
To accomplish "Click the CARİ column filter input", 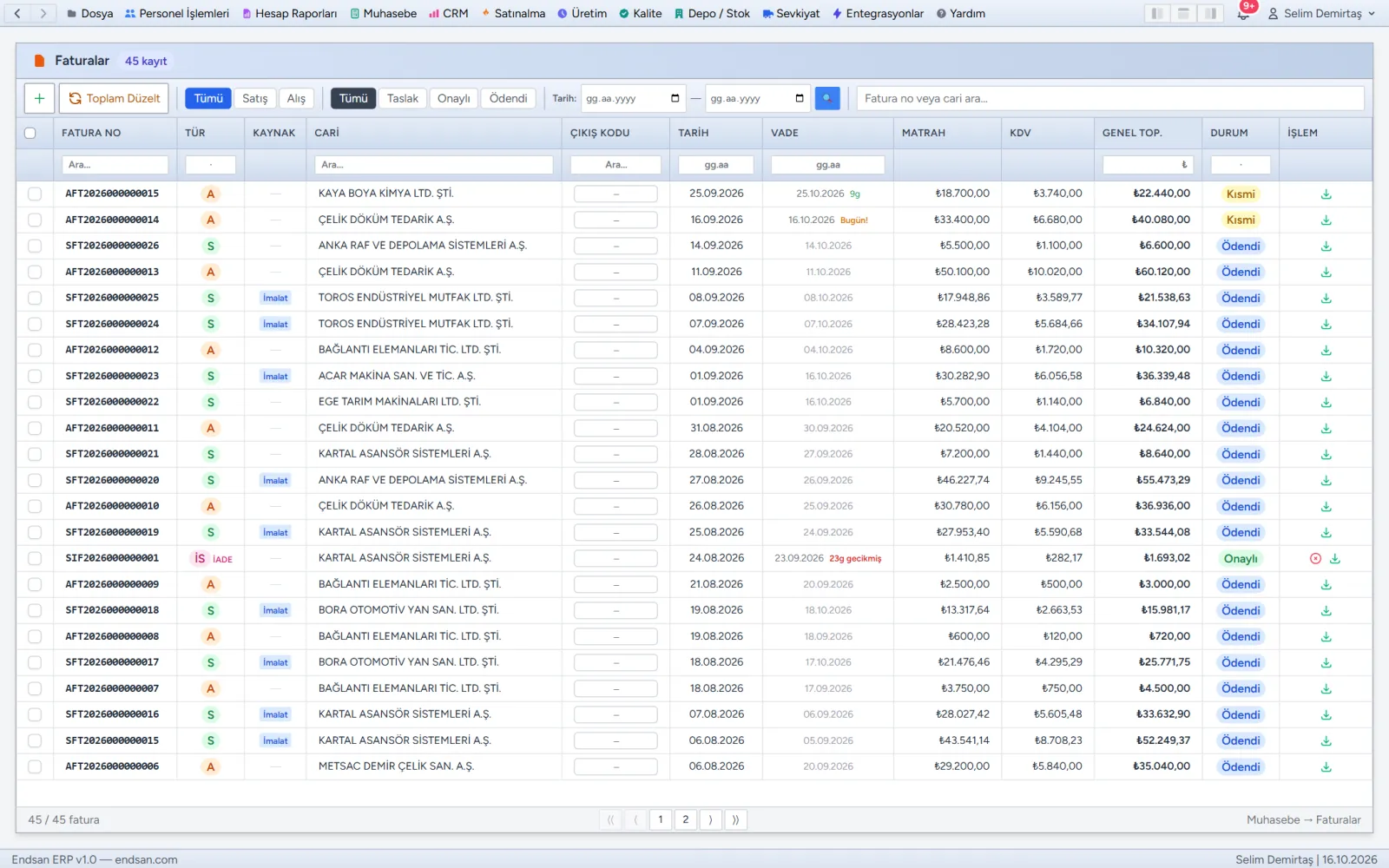I will click(434, 164).
